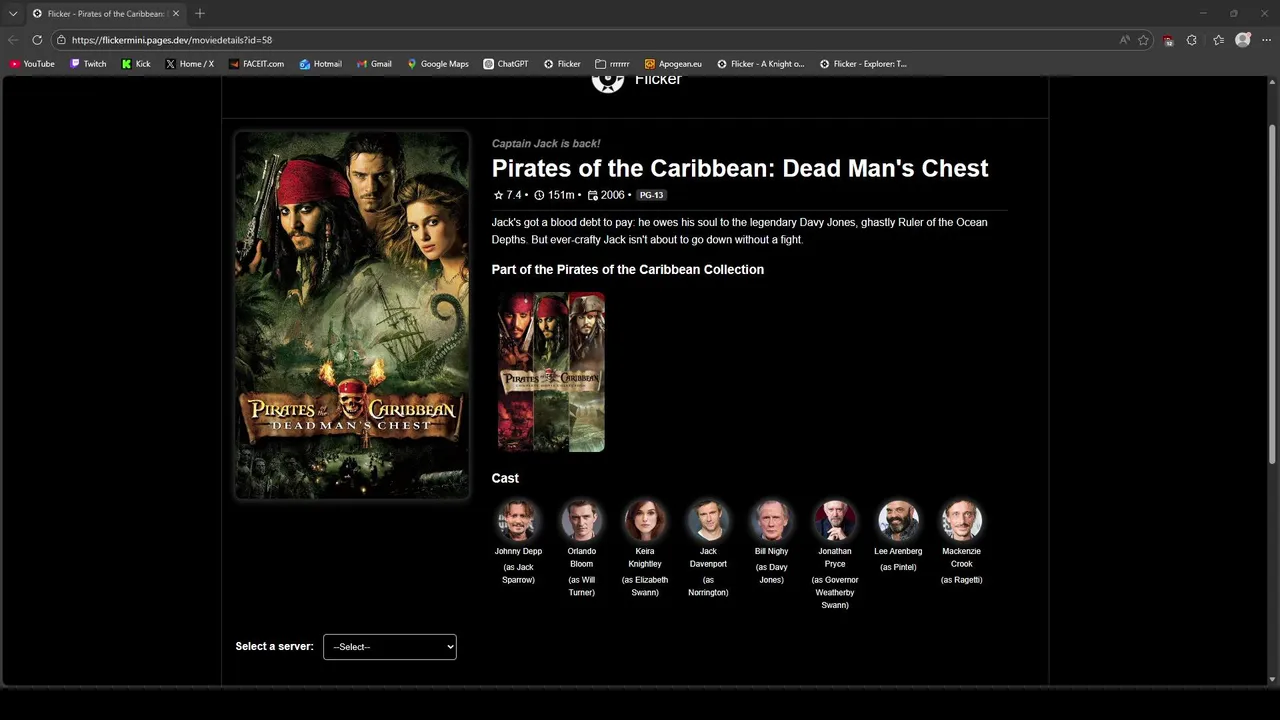
Task: Click the 7.4 star rating
Action: coord(508,195)
